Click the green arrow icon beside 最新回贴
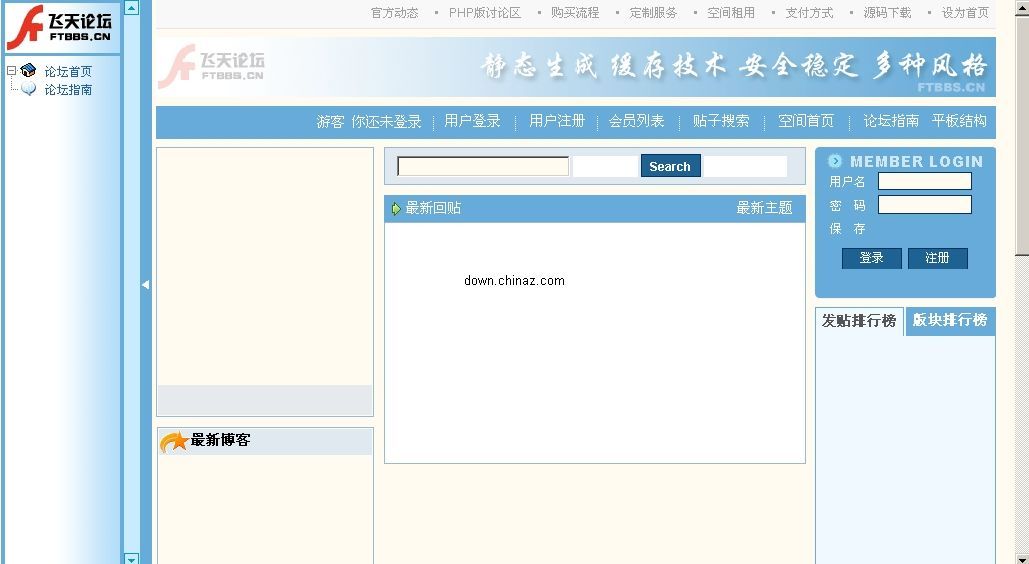 [396, 209]
